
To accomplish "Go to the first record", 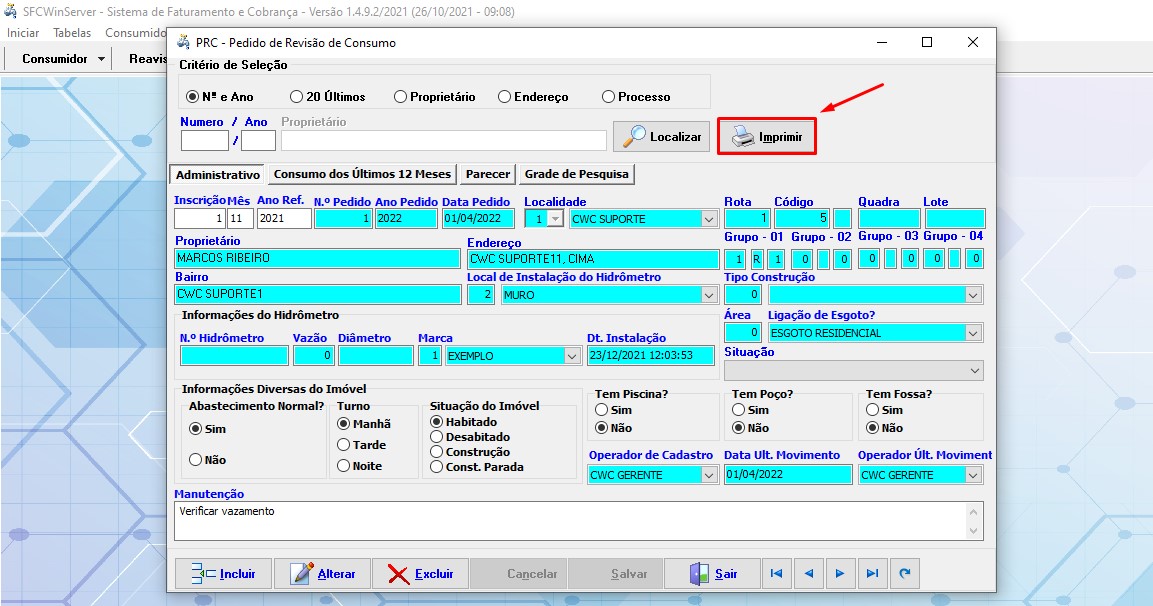I will point(776,574).
